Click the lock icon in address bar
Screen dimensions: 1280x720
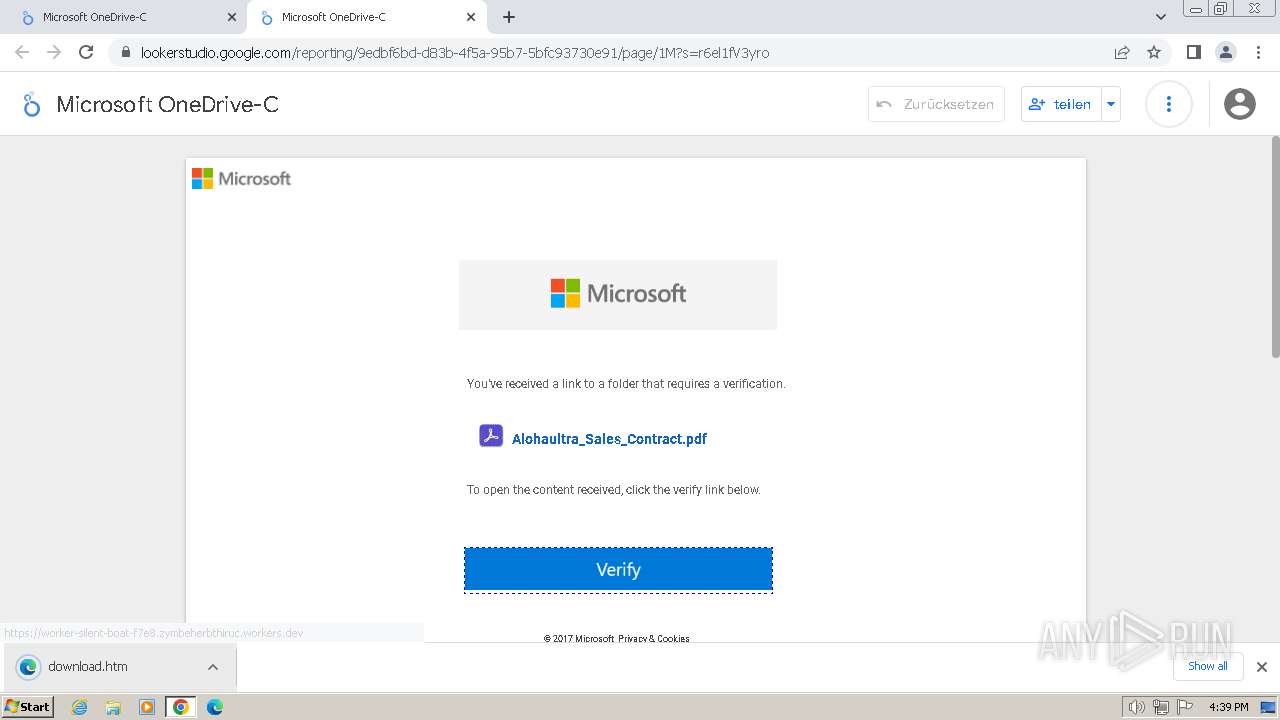pyautogui.click(x=125, y=52)
